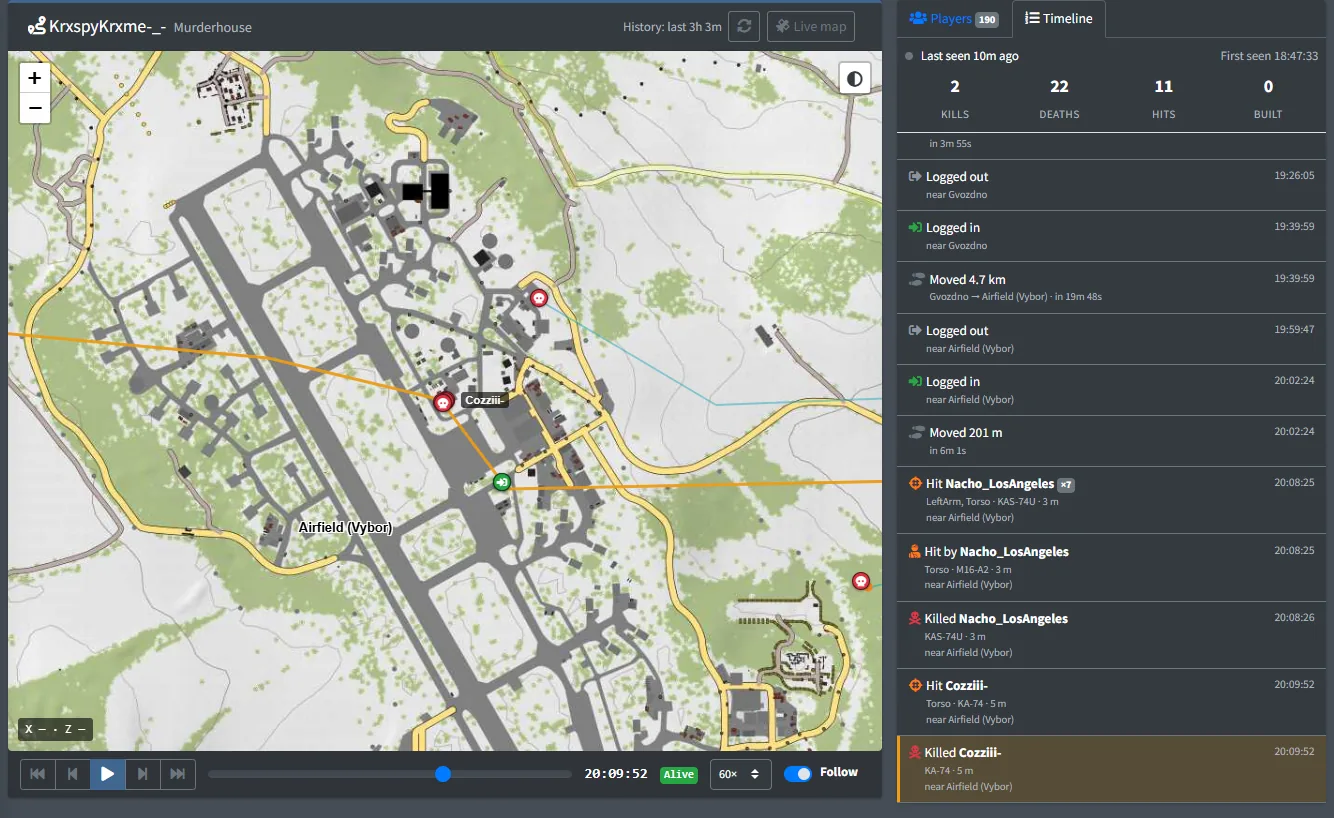The width and height of the screenshot is (1334, 818).
Task: Switch to the Players tab
Action: pos(953,19)
